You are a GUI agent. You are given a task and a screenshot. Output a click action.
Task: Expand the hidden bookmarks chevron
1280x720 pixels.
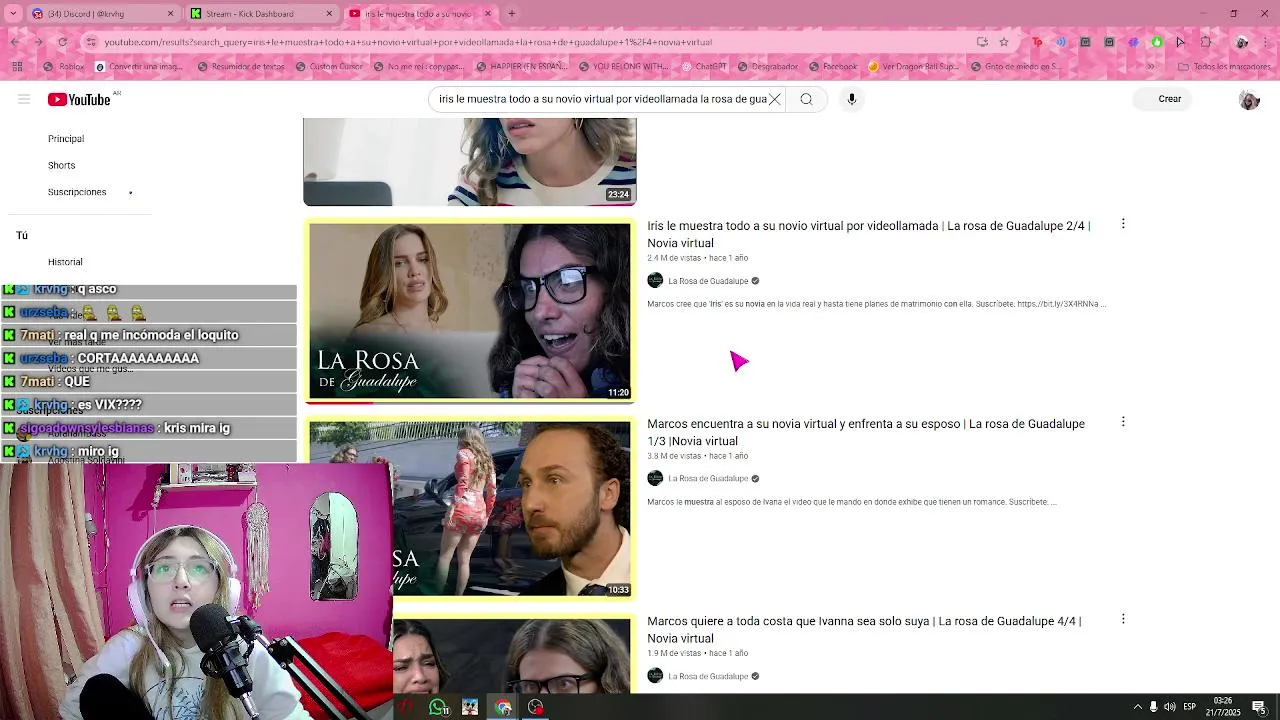click(1150, 67)
